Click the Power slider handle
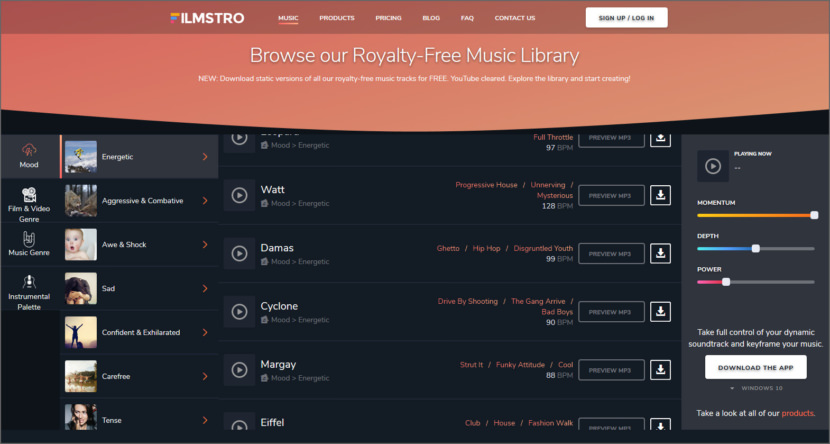Screen dimensions: 830x444 (x=726, y=282)
